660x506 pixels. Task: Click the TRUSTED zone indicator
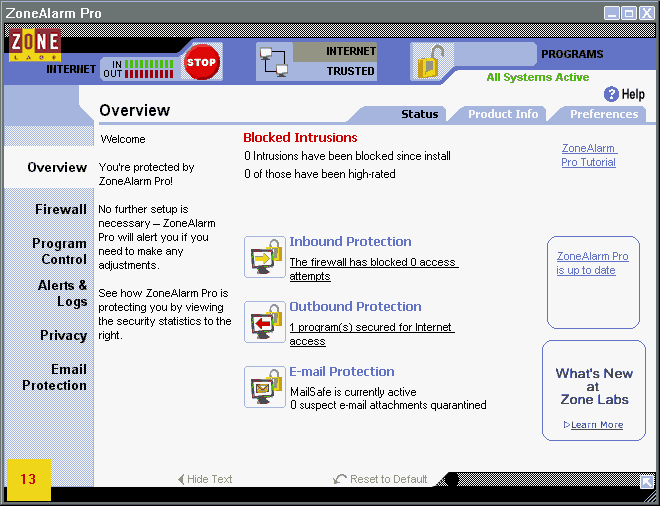pos(335,71)
